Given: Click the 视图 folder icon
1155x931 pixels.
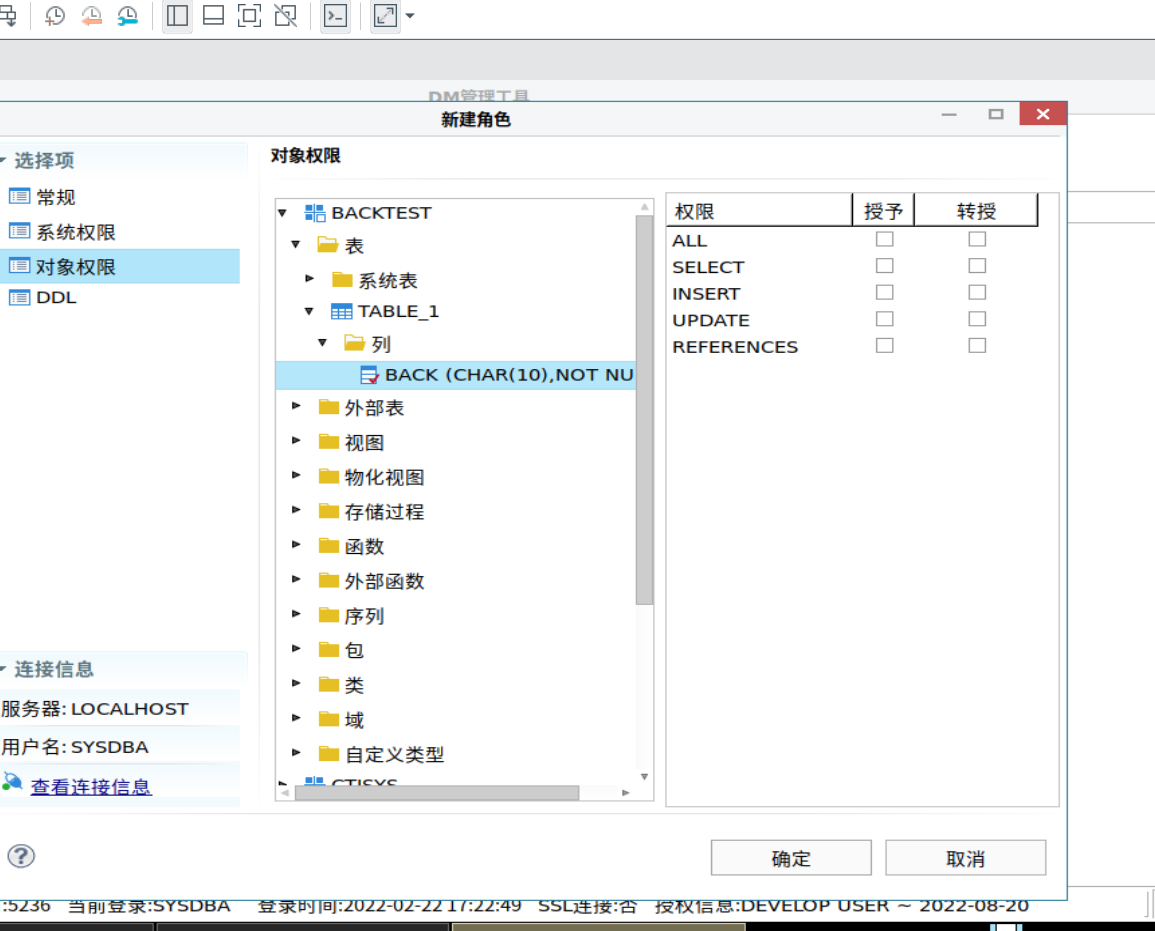Looking at the screenshot, I should (x=329, y=442).
